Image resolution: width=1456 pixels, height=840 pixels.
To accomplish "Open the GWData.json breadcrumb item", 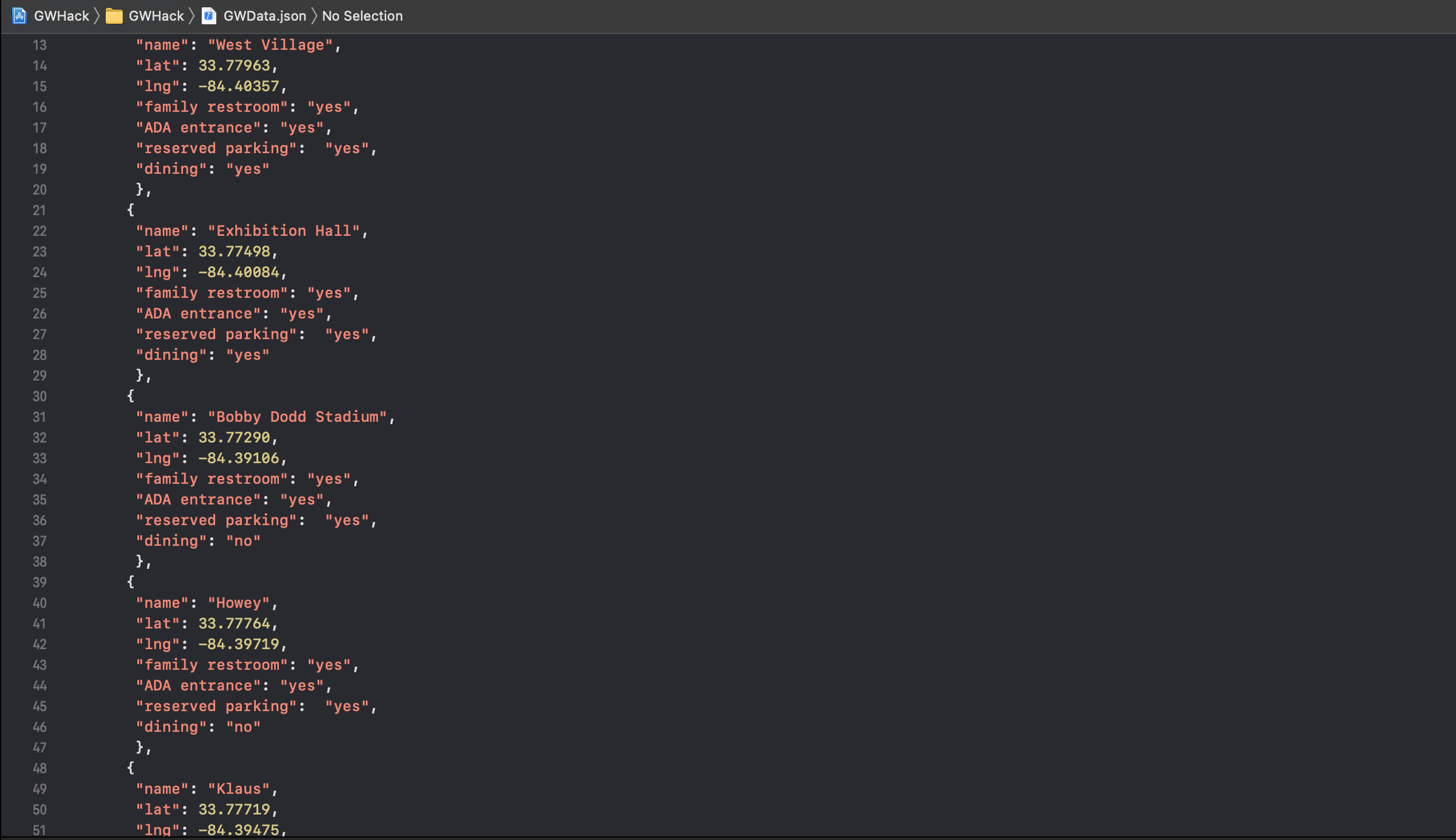I will (x=264, y=16).
